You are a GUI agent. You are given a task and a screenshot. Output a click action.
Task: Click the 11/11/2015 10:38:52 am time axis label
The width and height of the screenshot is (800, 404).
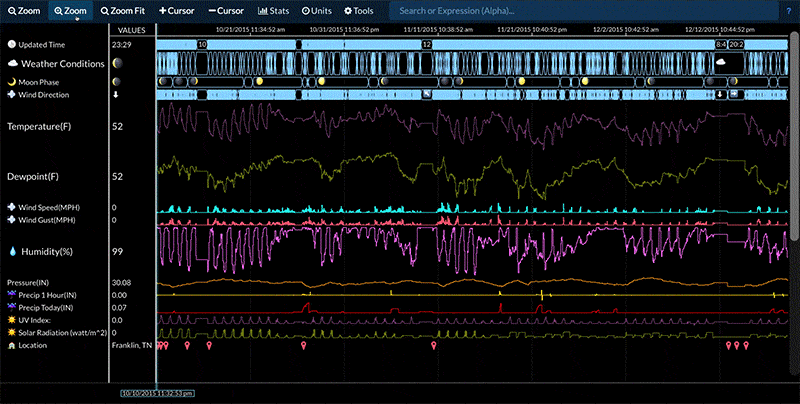point(438,30)
